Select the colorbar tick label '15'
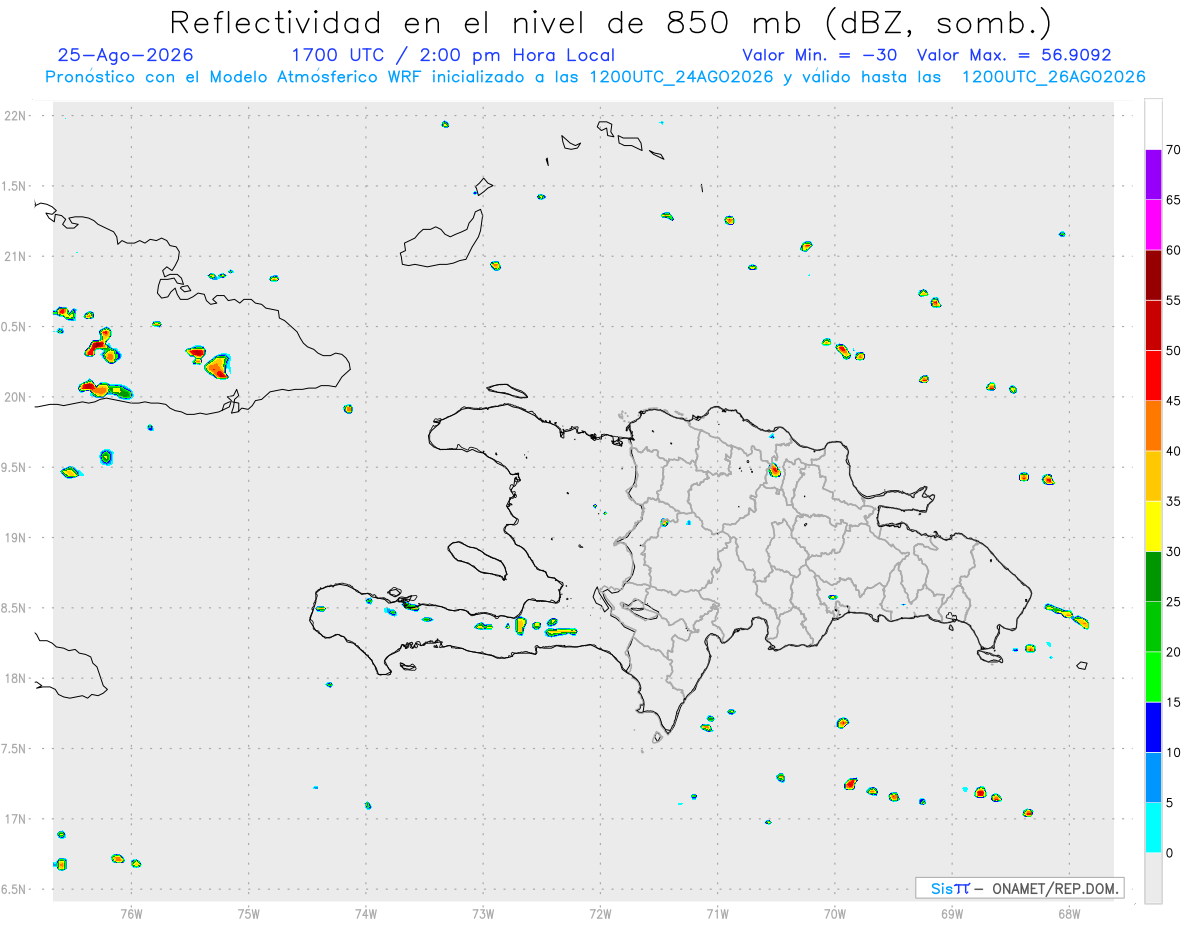This screenshot has width=1200, height=927. [1174, 702]
